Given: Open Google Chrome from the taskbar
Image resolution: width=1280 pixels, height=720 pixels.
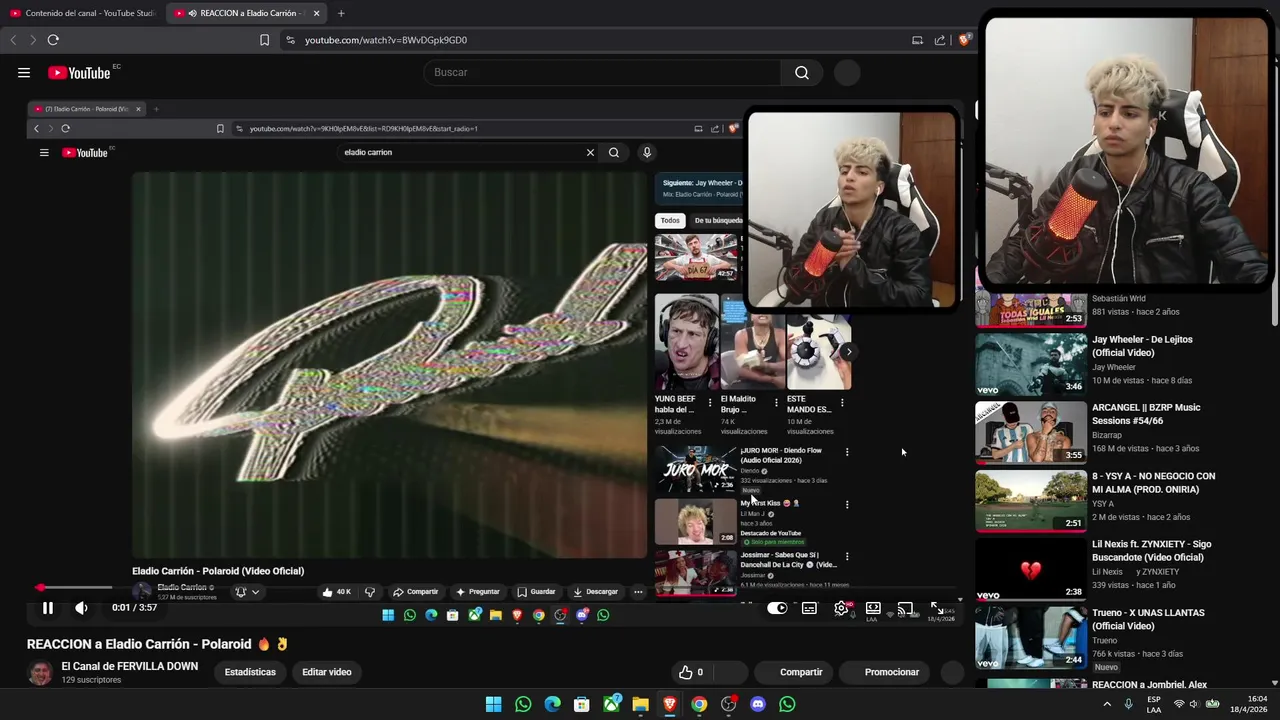Looking at the screenshot, I should click(x=699, y=704).
